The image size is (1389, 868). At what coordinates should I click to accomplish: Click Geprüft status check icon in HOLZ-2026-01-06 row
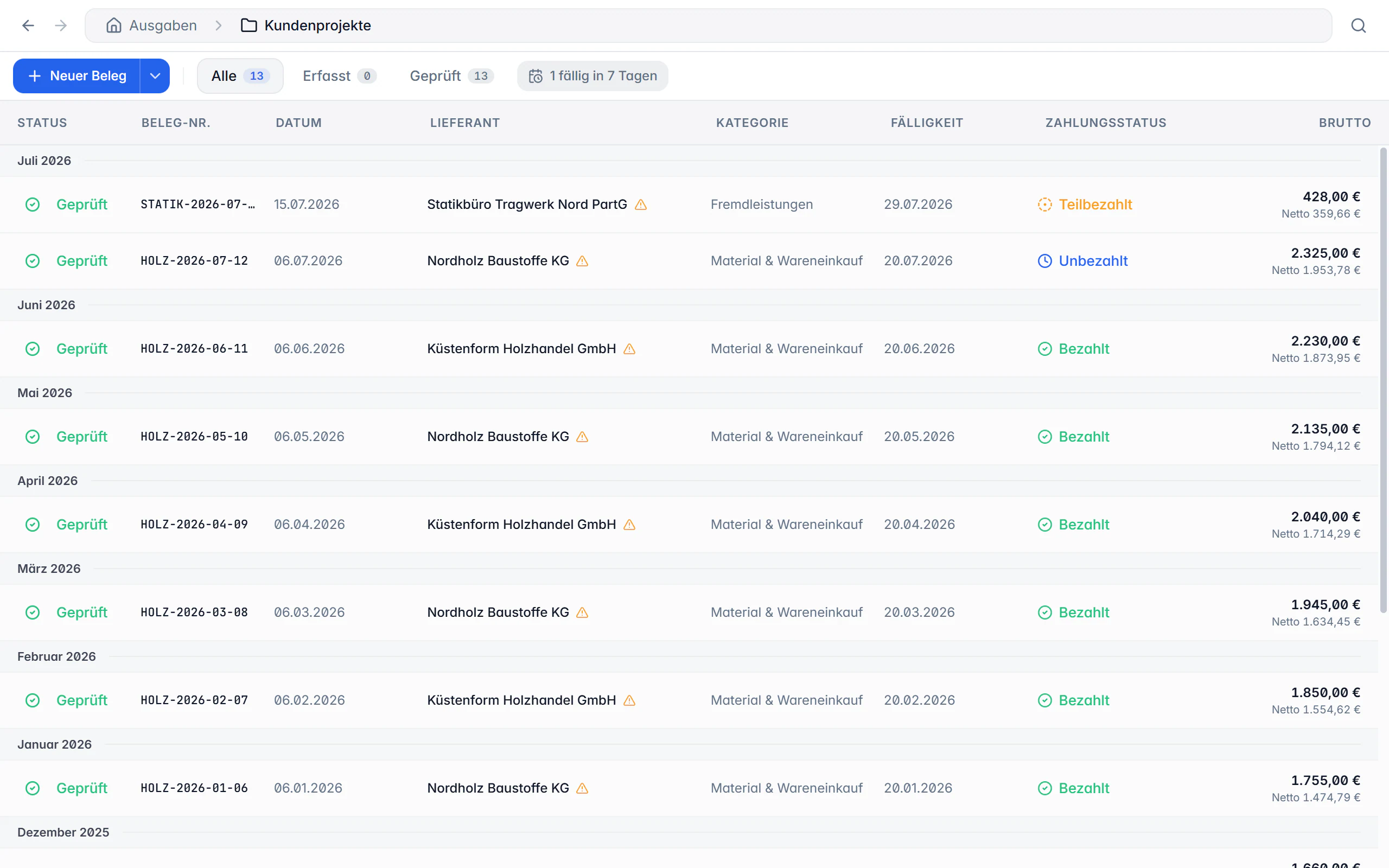pyautogui.click(x=33, y=788)
